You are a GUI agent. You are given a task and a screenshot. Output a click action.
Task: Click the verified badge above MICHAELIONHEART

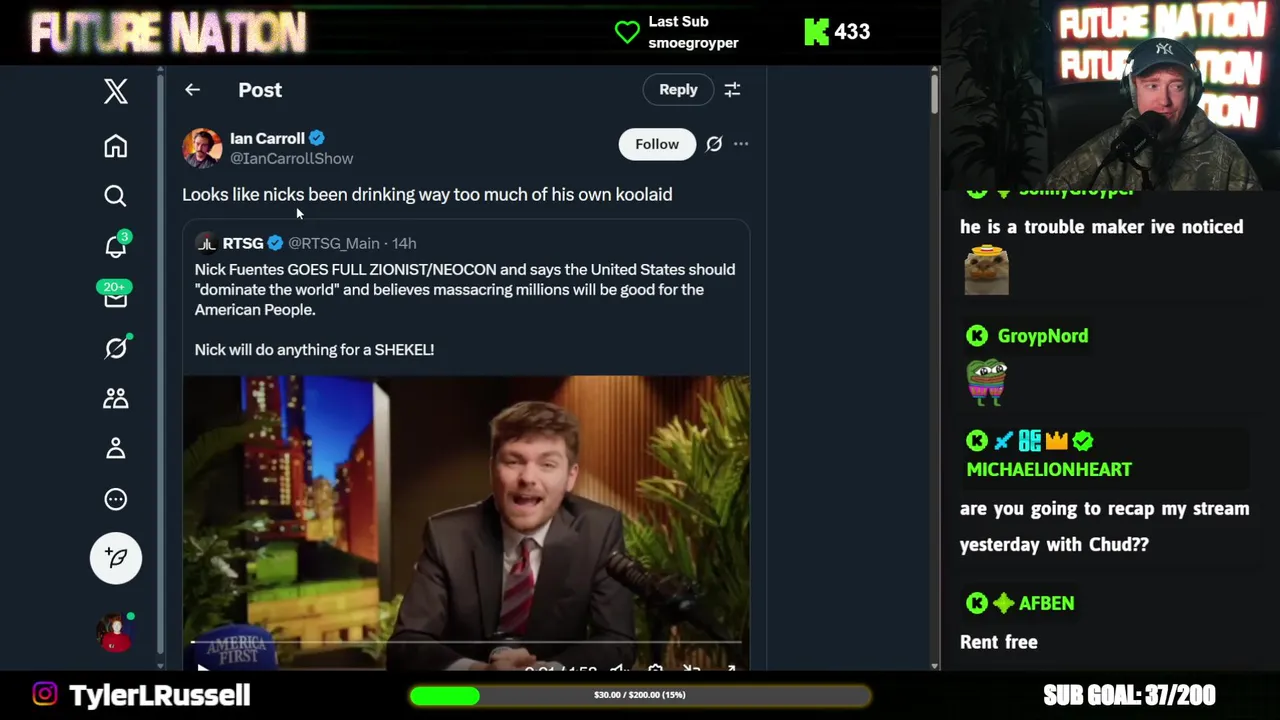[x=1083, y=441]
